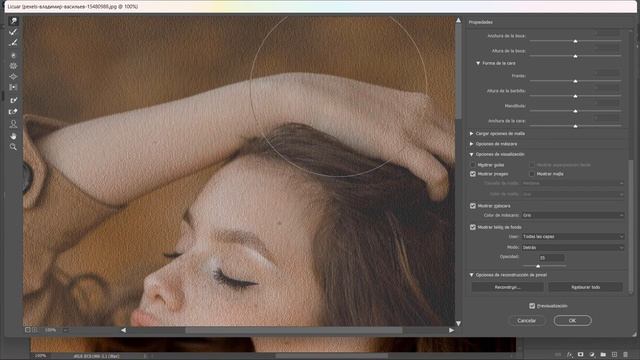Select the Thaw Mask tool
Viewport: 640px width, 360px height.
coord(13,111)
